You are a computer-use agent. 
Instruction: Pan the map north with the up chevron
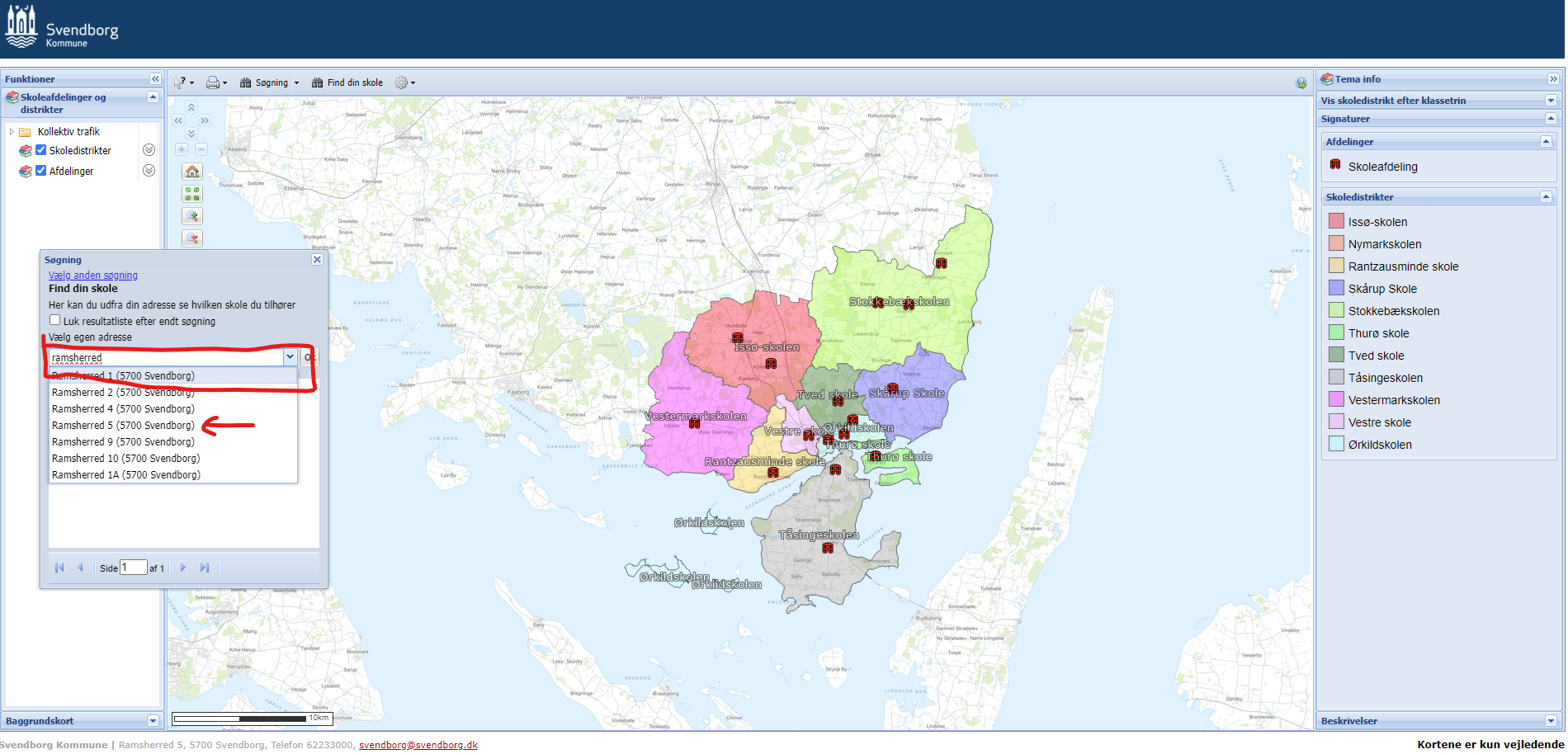pos(191,106)
